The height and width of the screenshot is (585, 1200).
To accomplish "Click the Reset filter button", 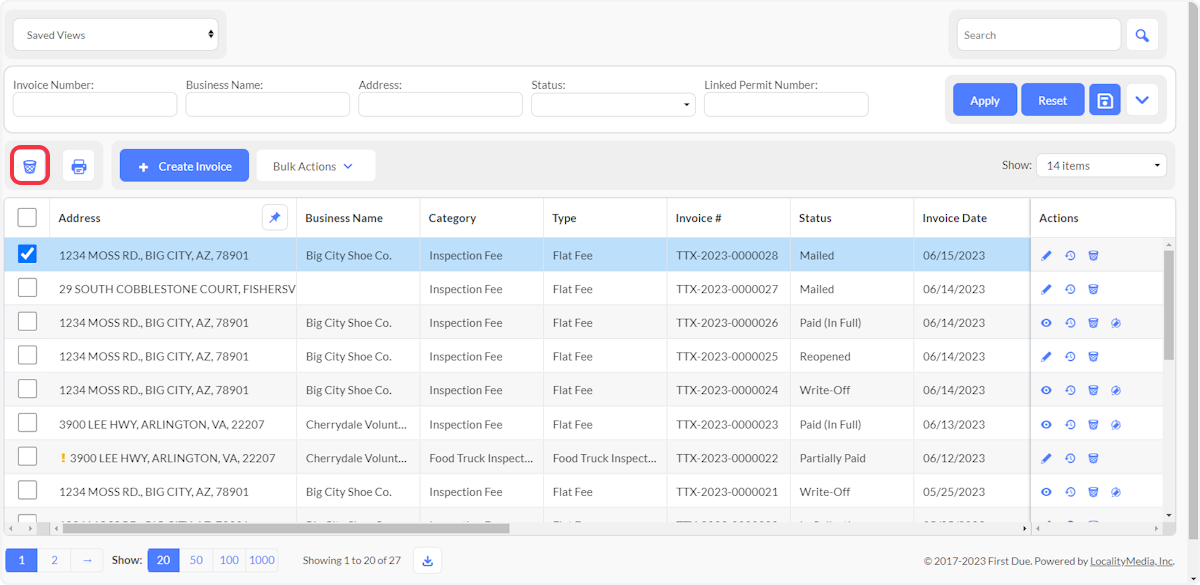I will pos(1053,100).
